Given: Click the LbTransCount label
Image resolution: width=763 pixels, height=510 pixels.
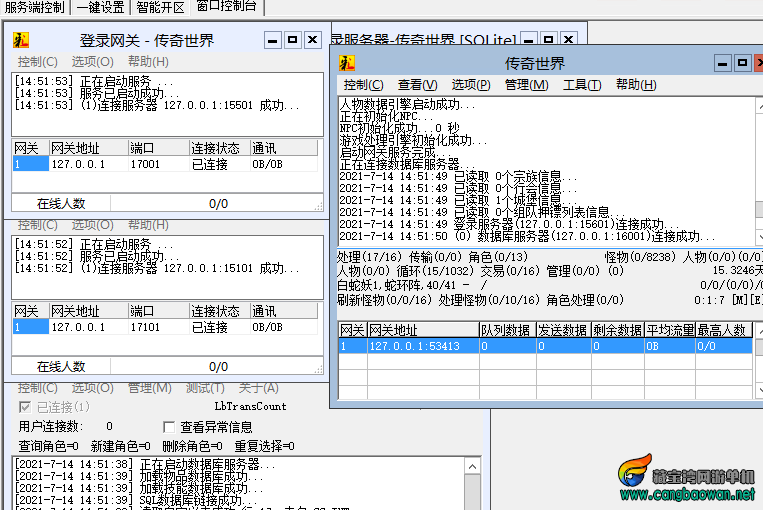Looking at the screenshot, I should coord(251,406).
